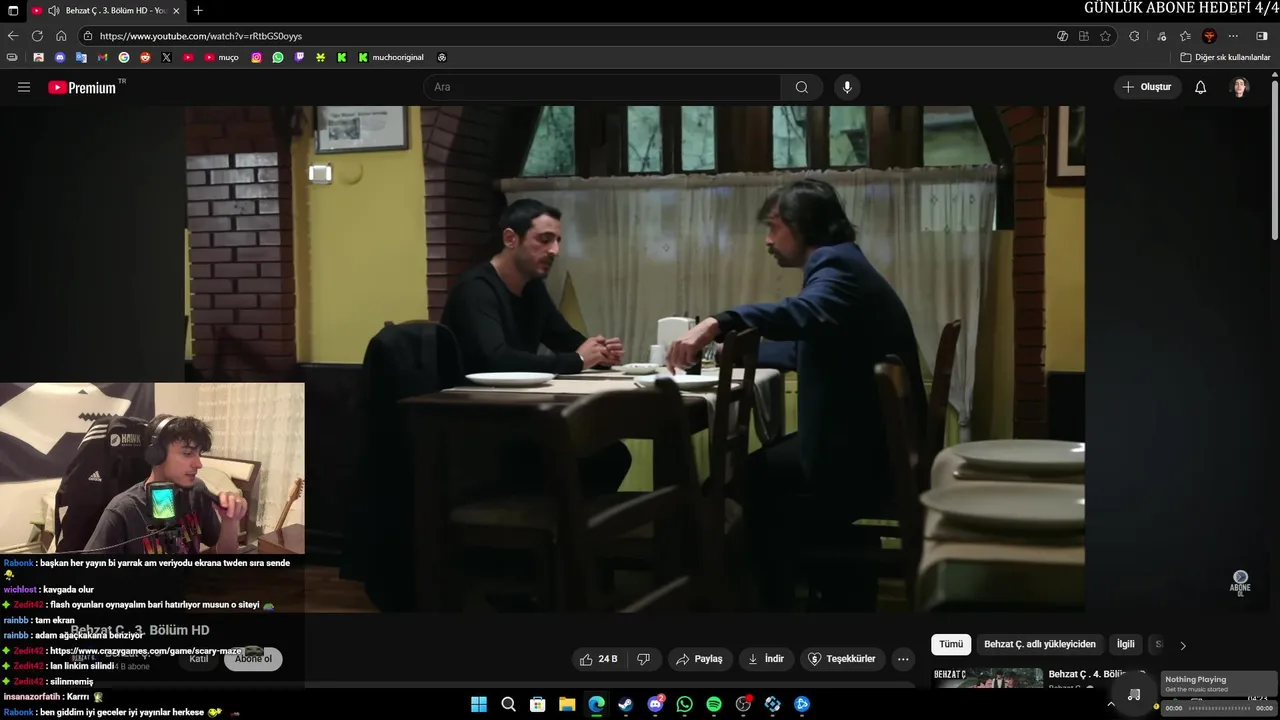Open crazygames link in chat overlay
This screenshot has width=1280, height=720.
[x=146, y=651]
